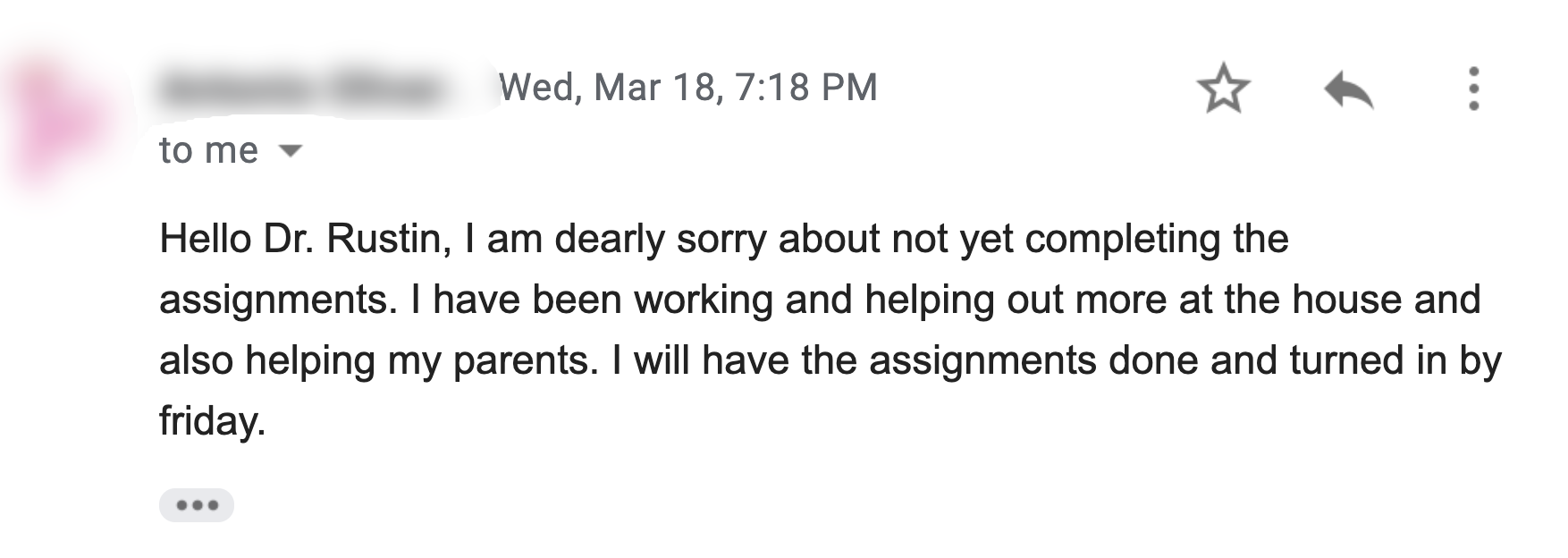Click "assignments." at the start of line two

pos(278,300)
